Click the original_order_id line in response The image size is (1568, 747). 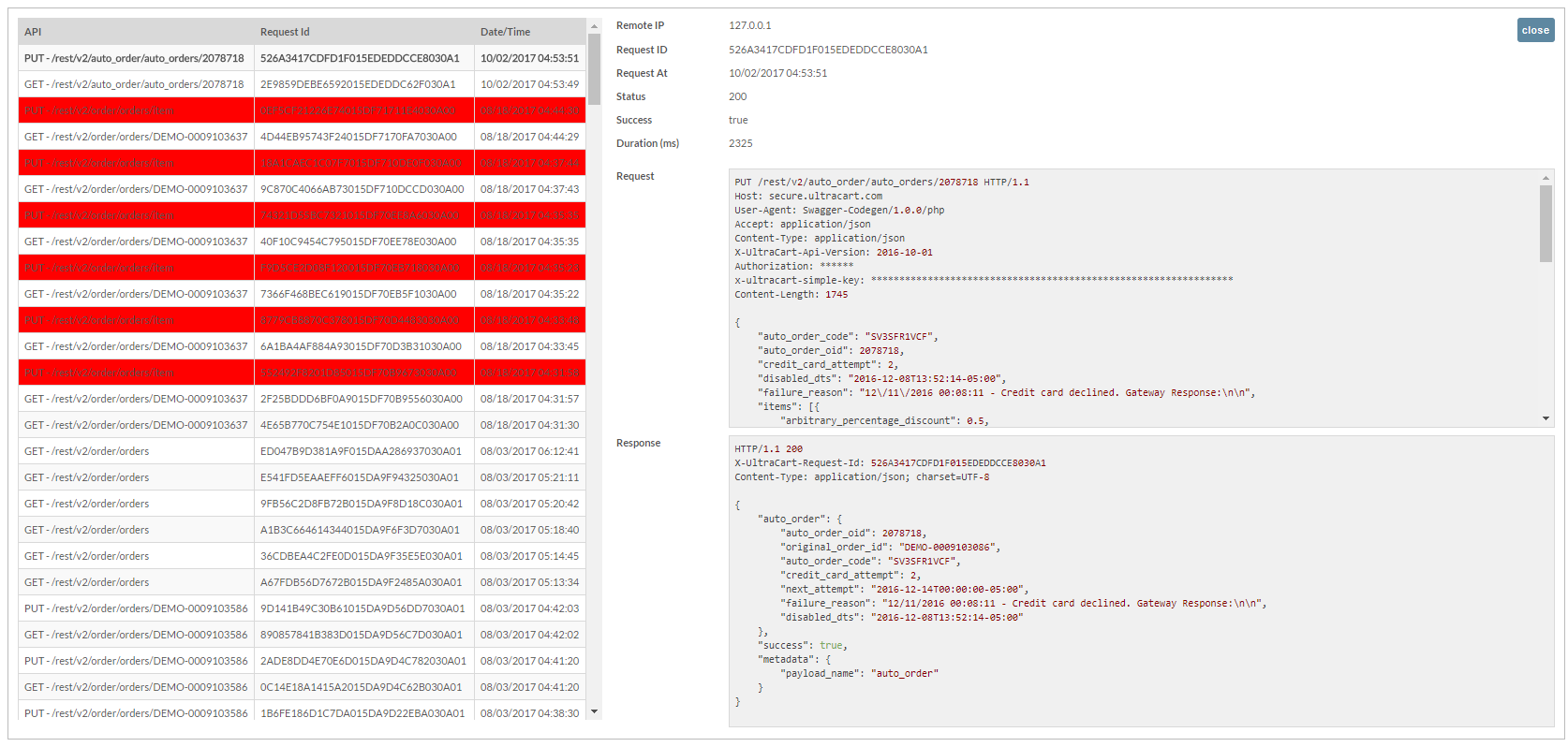pos(890,548)
